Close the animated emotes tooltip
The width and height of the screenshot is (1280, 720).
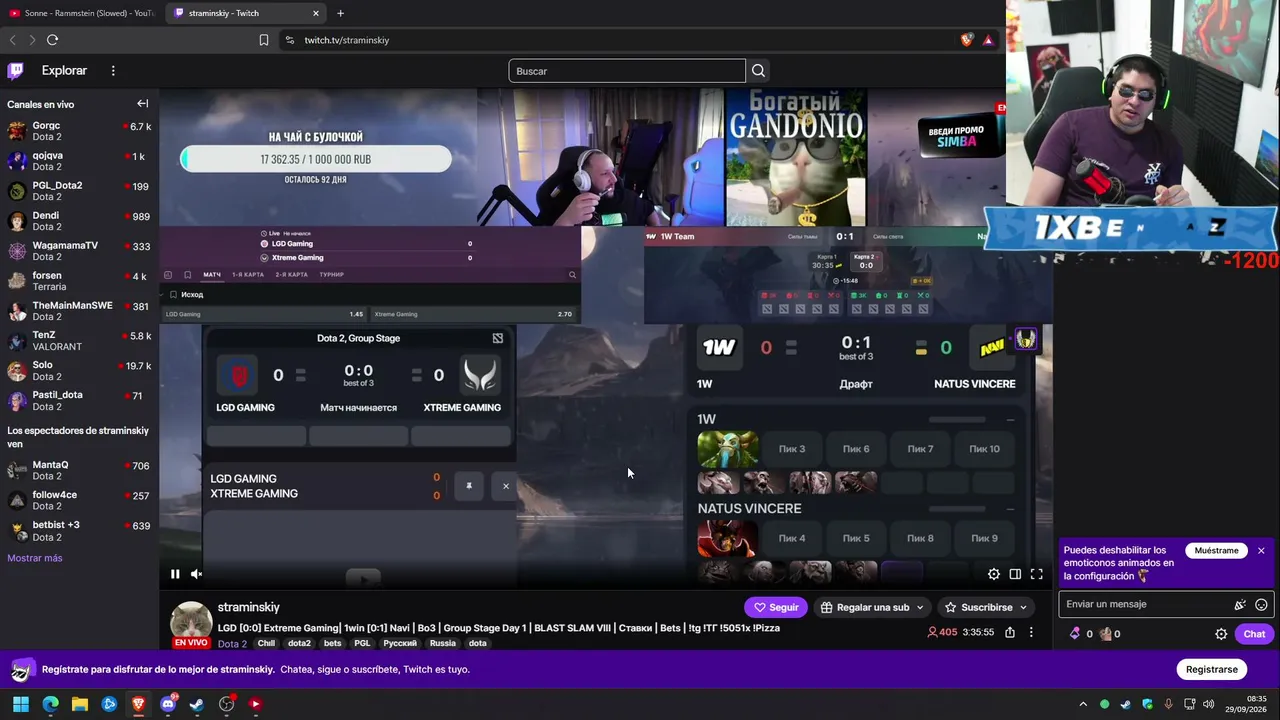[x=1261, y=551]
